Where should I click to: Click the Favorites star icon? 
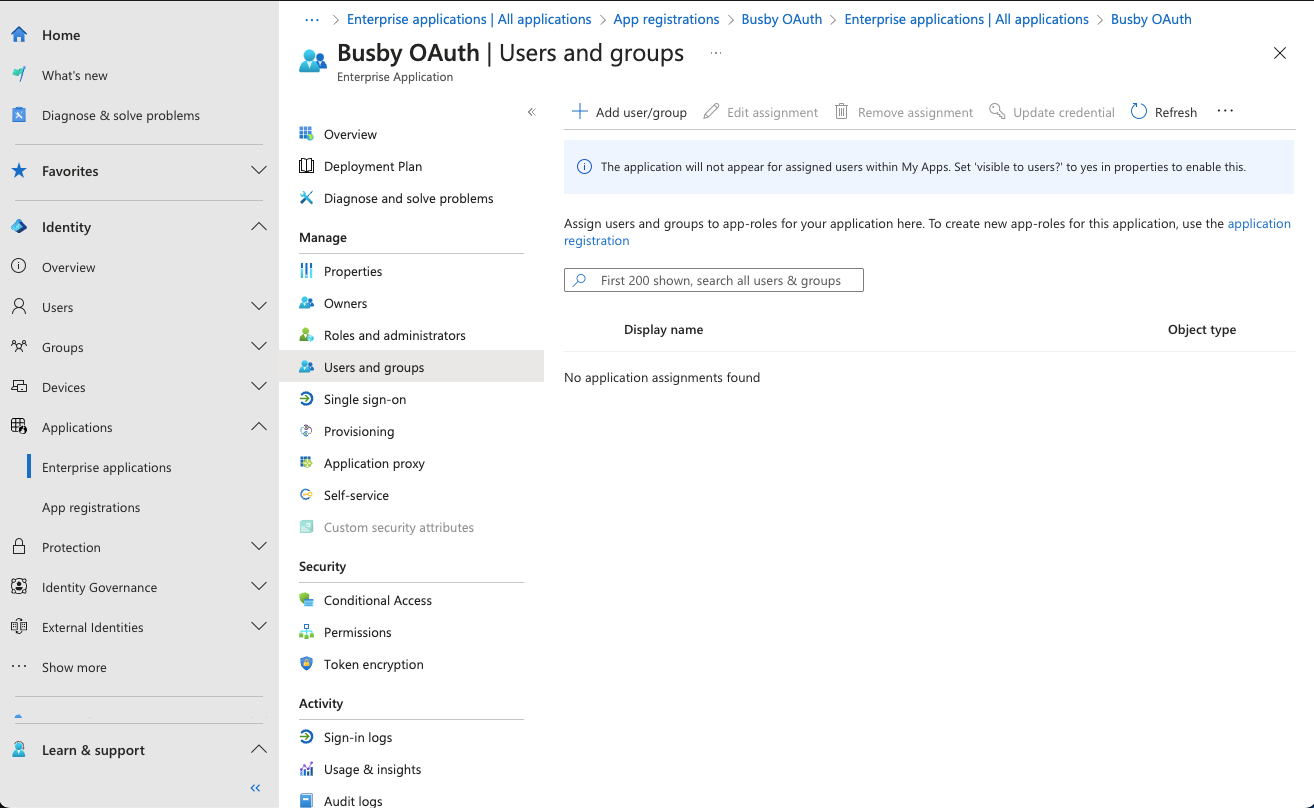[x=19, y=171]
